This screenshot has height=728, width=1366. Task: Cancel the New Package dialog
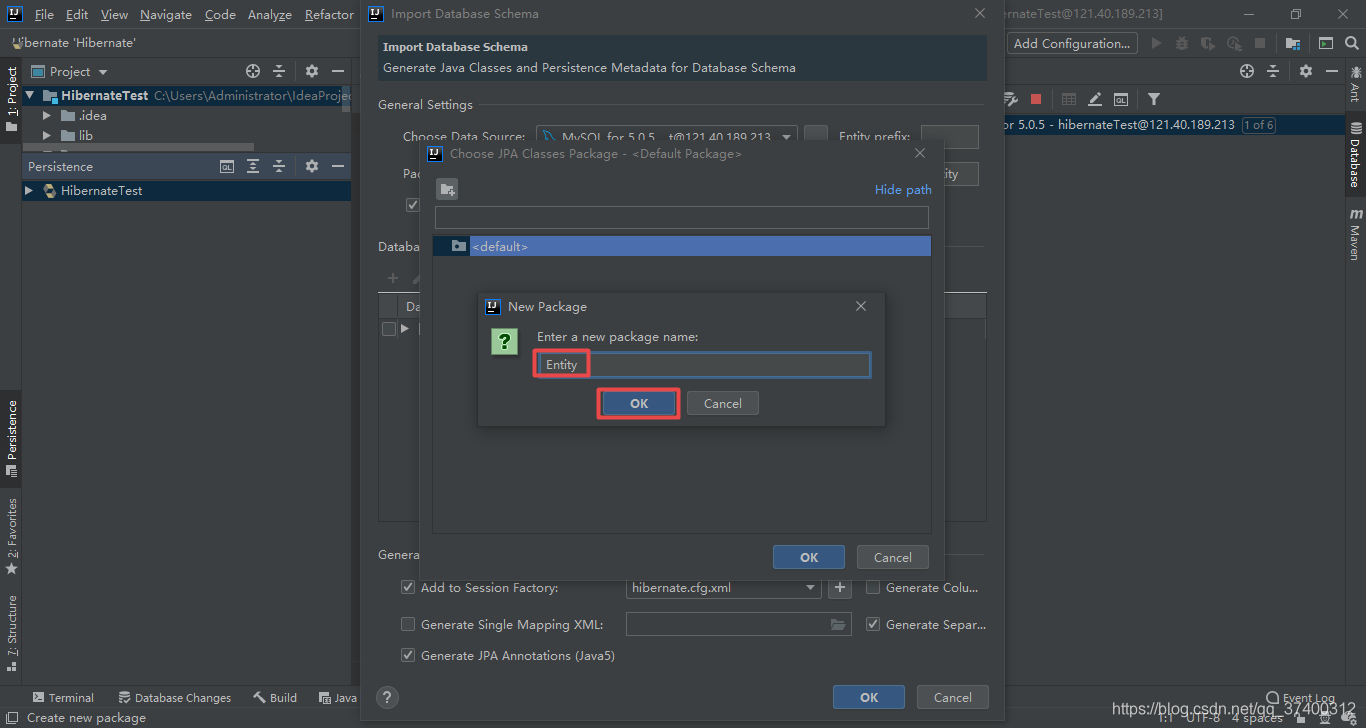click(722, 403)
